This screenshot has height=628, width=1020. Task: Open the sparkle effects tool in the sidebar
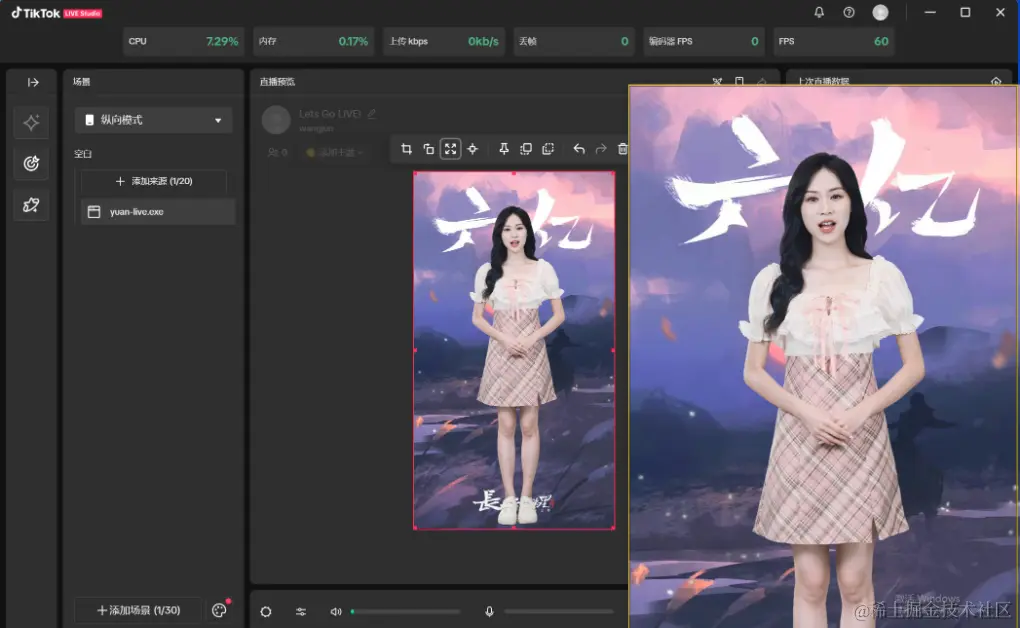point(31,122)
